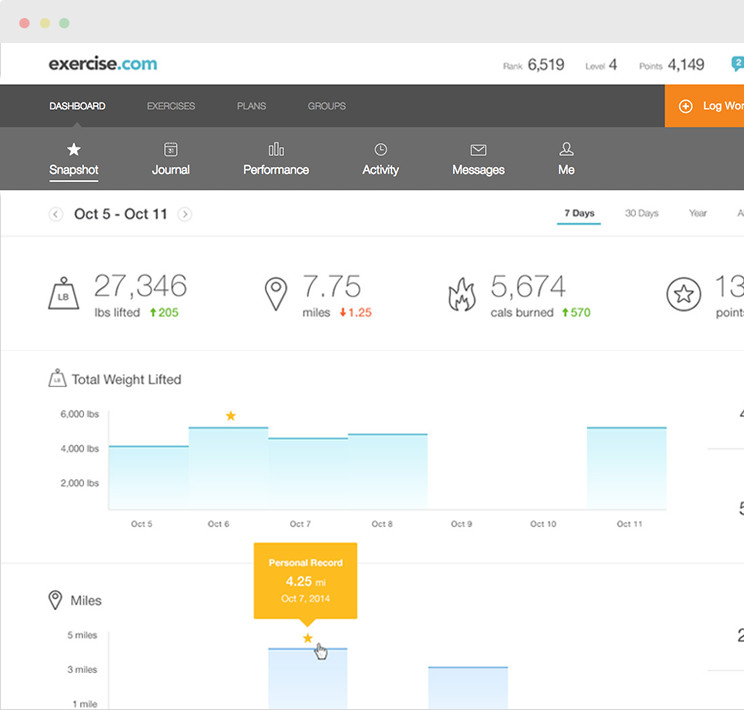744x710 pixels.
Task: Switch to the 30 Days tab
Action: (642, 213)
